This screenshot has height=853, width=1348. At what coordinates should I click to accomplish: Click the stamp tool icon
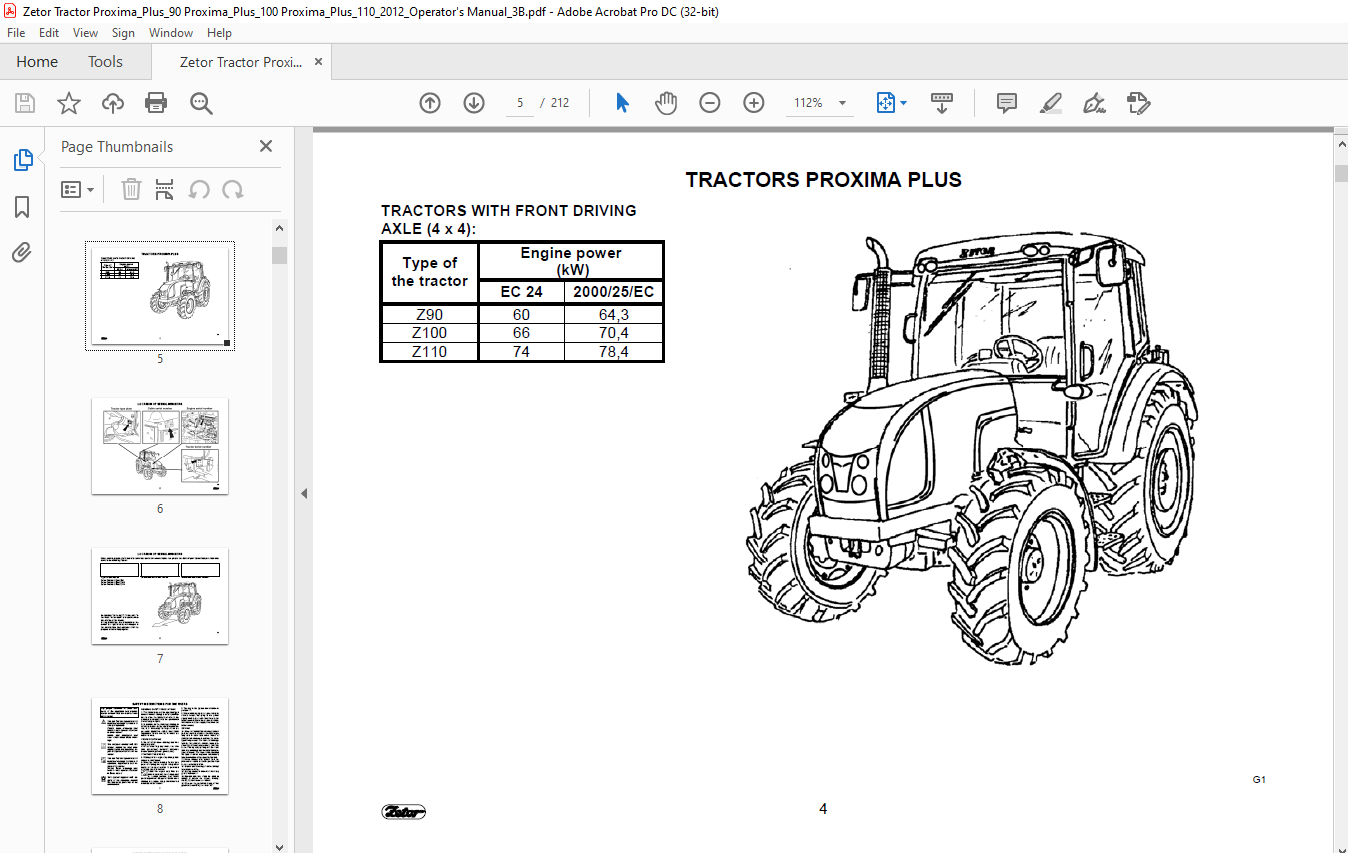(1139, 103)
